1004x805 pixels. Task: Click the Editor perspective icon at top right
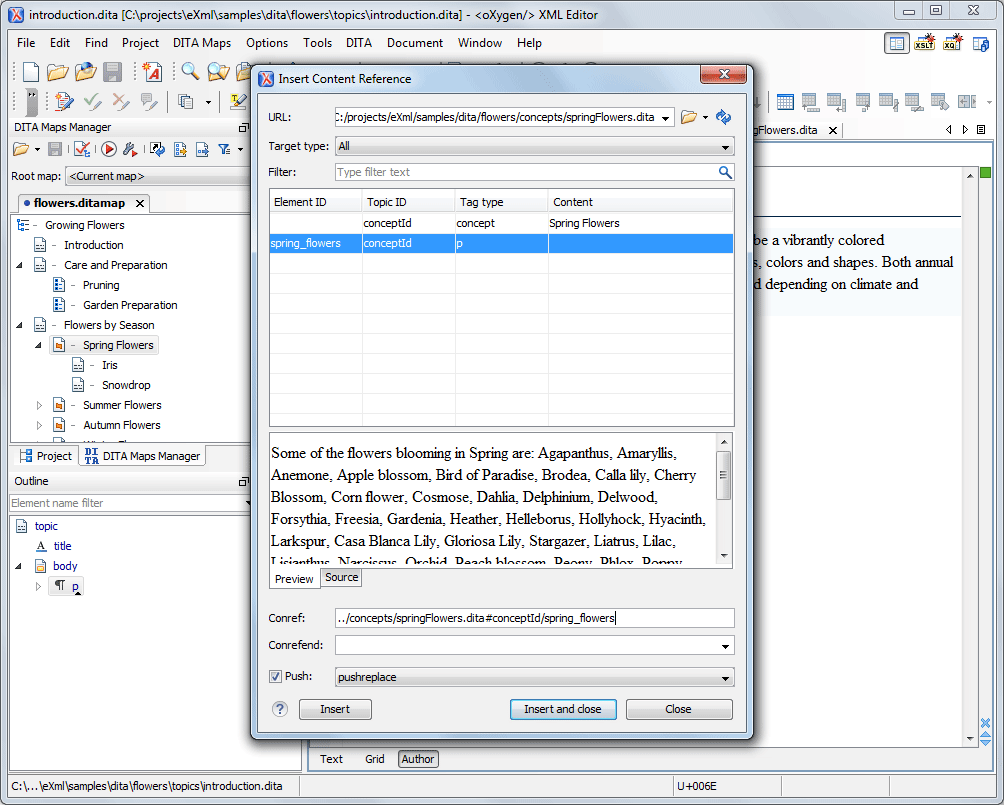click(x=896, y=44)
